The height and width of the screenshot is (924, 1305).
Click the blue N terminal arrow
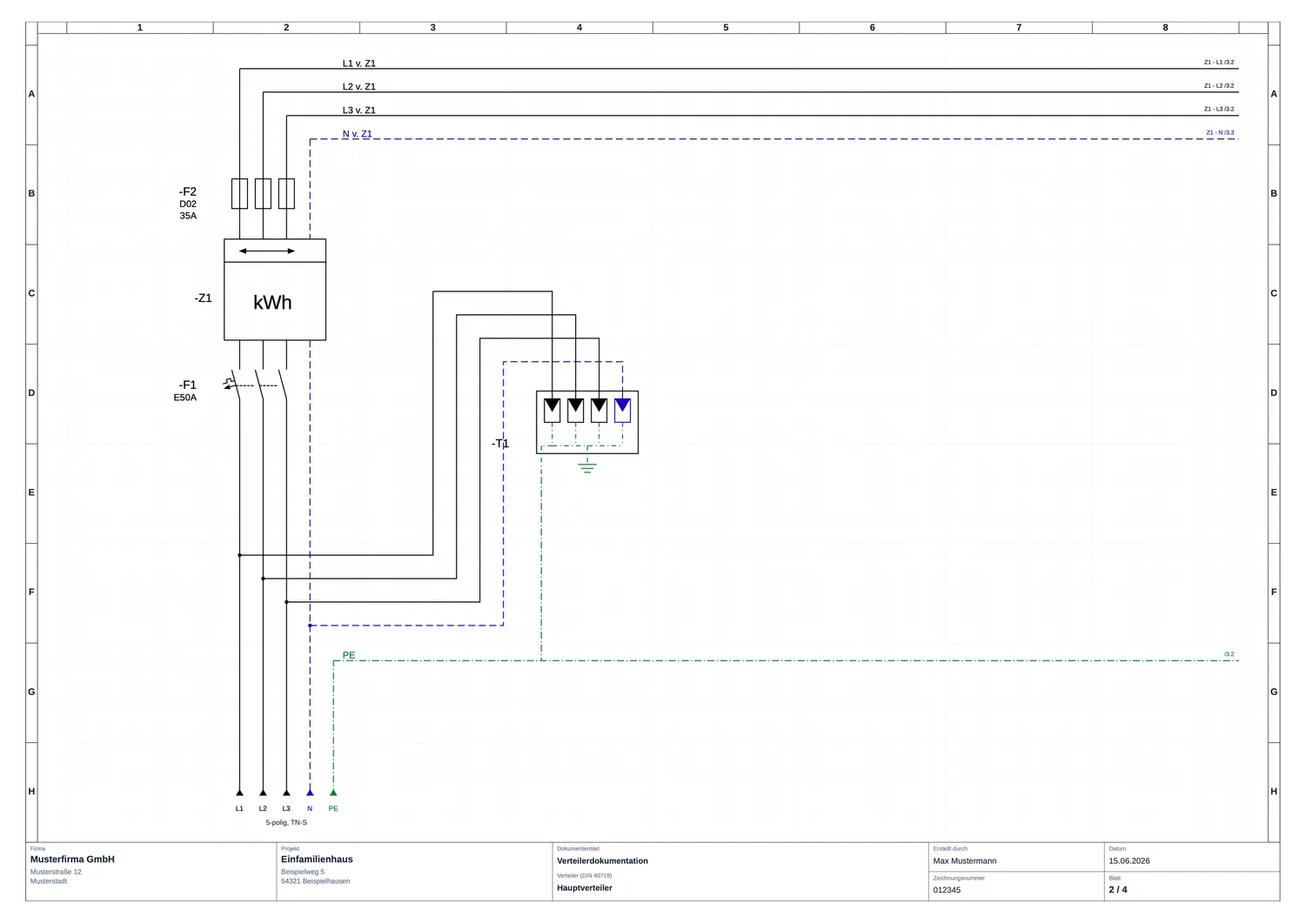[310, 793]
